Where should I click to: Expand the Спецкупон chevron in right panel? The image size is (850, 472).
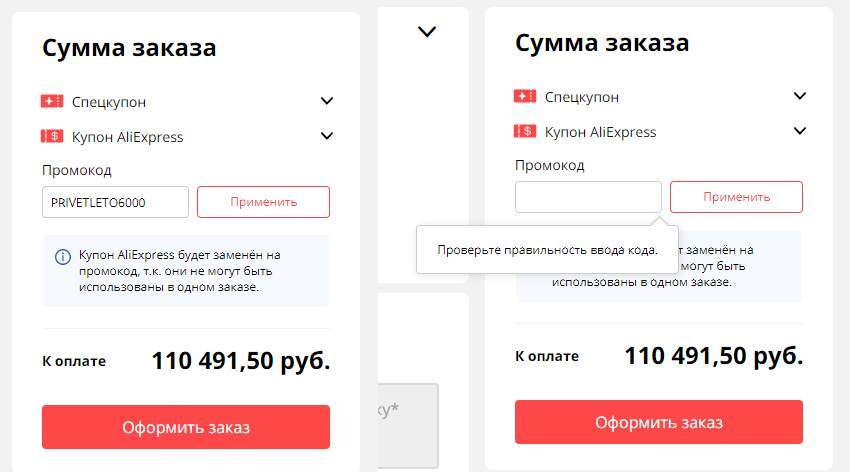coord(799,96)
